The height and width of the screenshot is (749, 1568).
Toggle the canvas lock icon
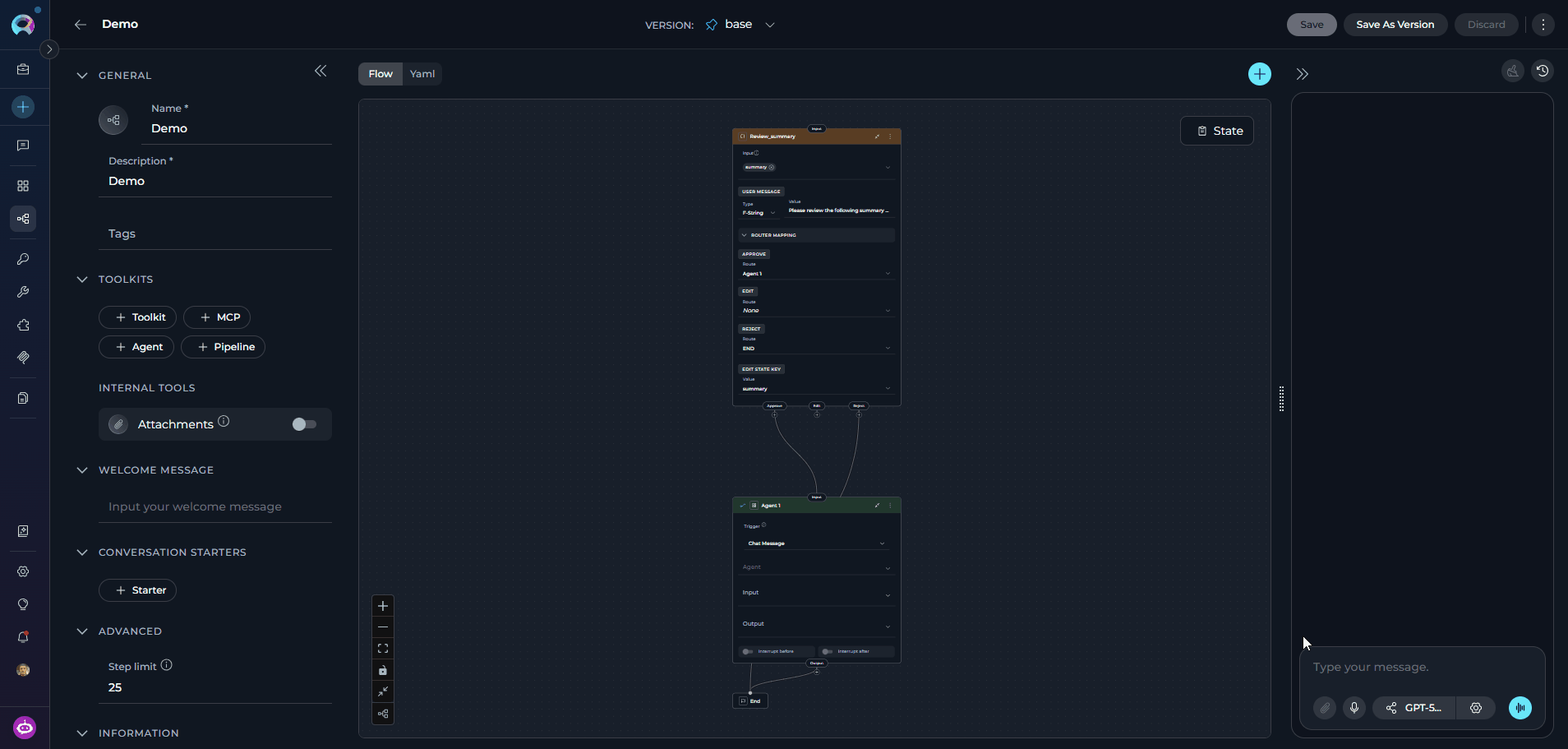coord(383,671)
